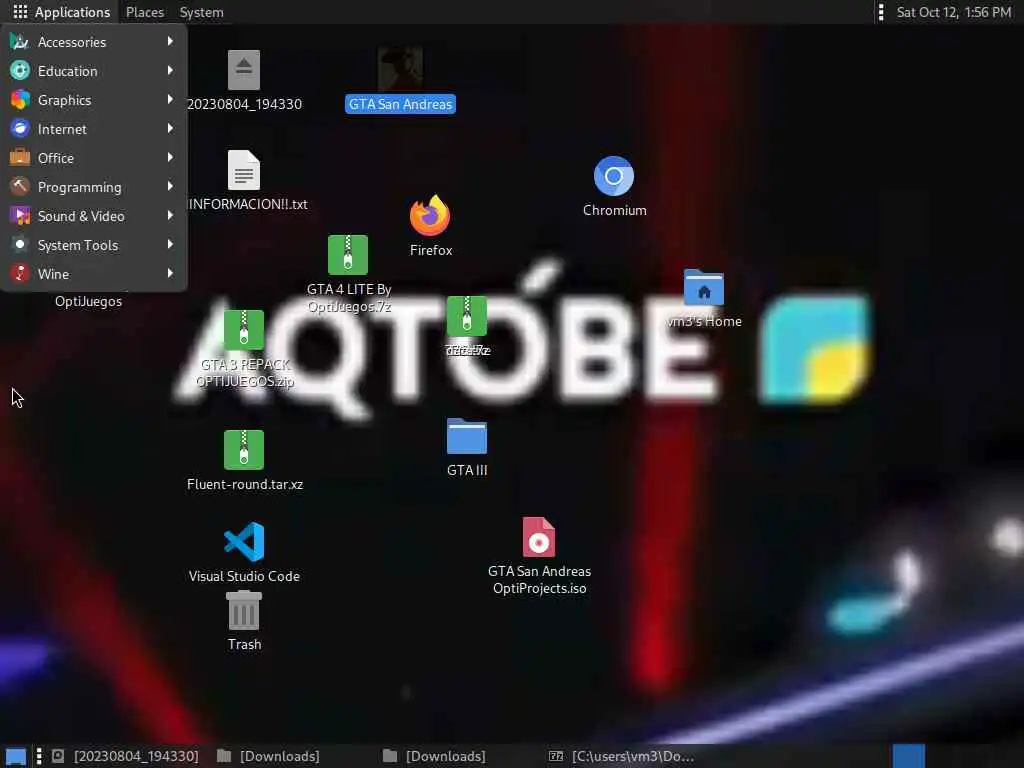Screen dimensions: 1024x768
Task: Click the System Tools category icon
Action: pyautogui.click(x=20, y=244)
